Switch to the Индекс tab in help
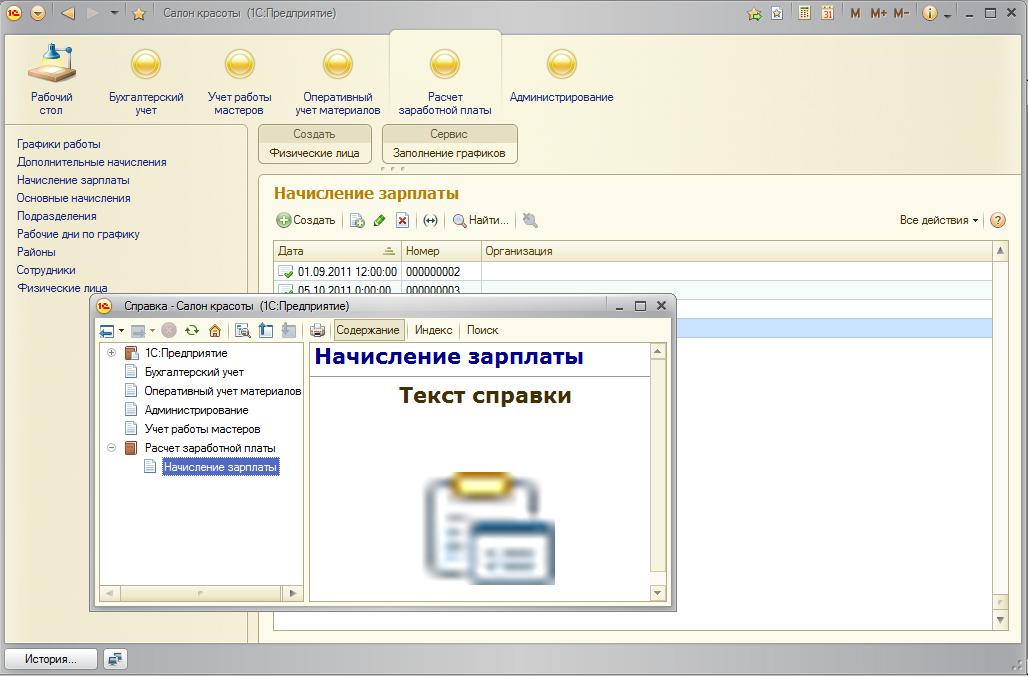The image size is (1028, 677). tap(433, 330)
